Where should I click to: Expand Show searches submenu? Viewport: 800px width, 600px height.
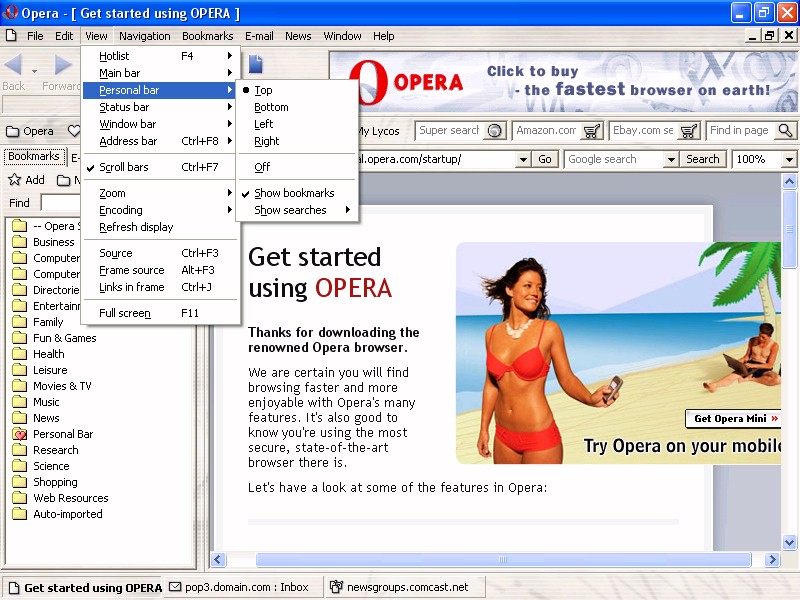[297, 210]
